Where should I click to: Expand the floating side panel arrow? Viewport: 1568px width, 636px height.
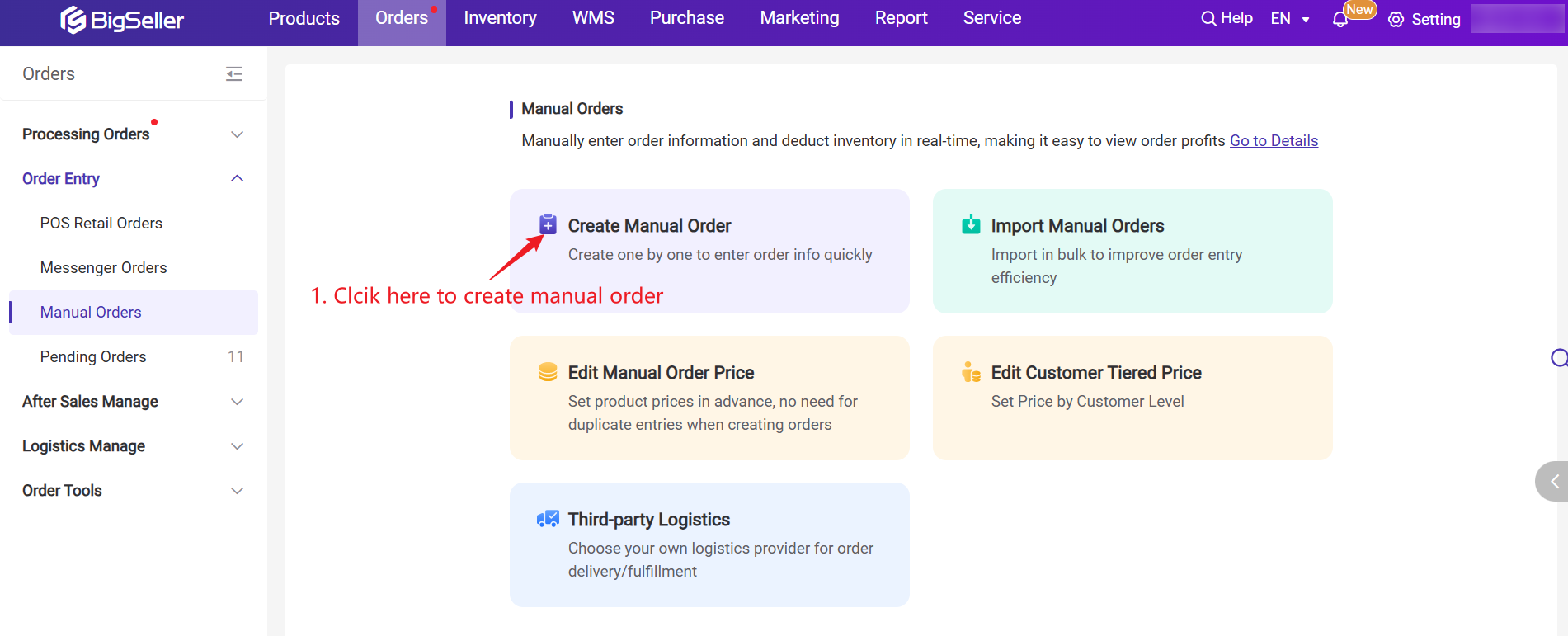click(x=1553, y=481)
